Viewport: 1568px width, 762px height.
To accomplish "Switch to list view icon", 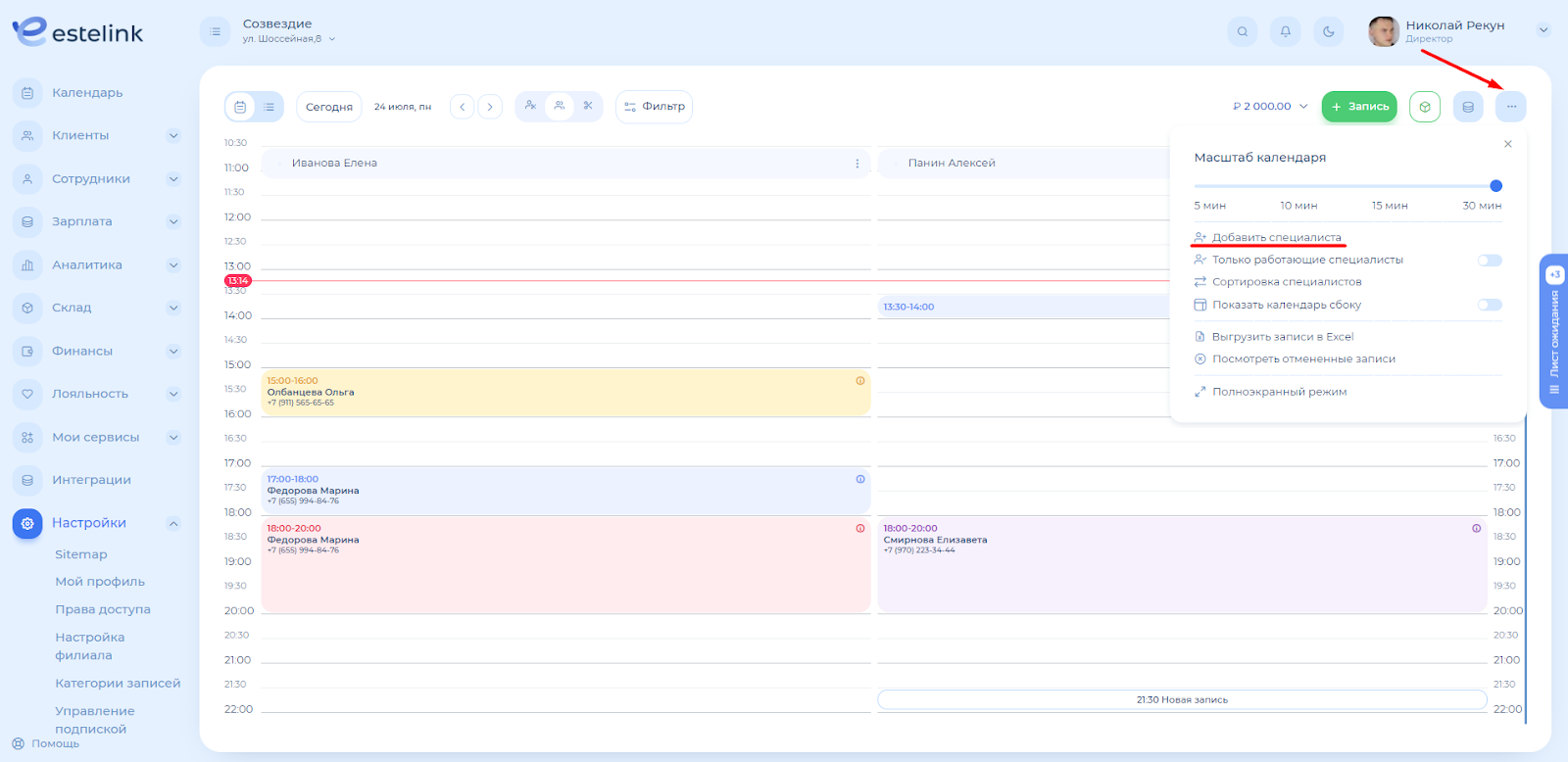I will 269,107.
